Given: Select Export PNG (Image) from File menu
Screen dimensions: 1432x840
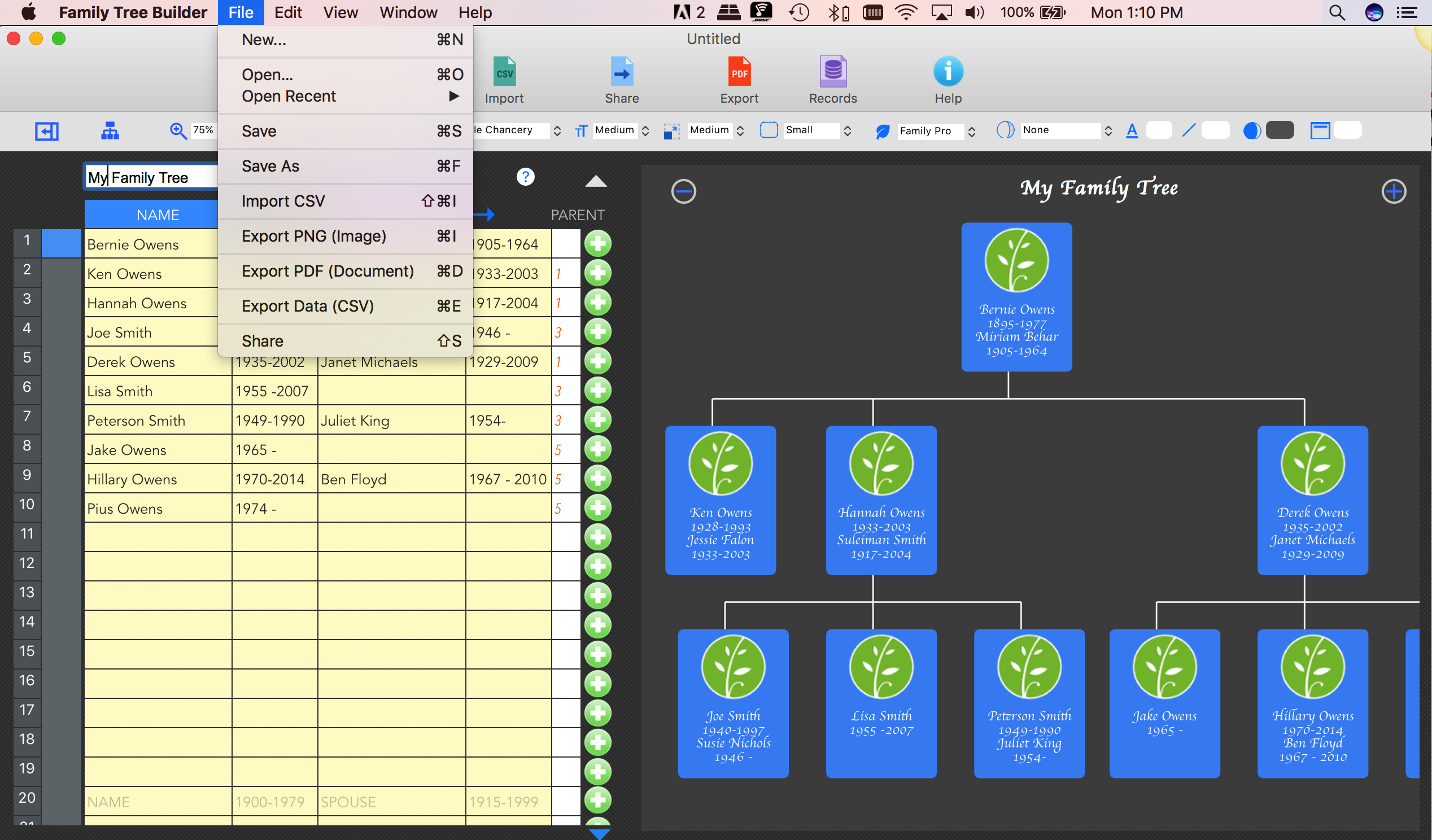Looking at the screenshot, I should click(313, 236).
